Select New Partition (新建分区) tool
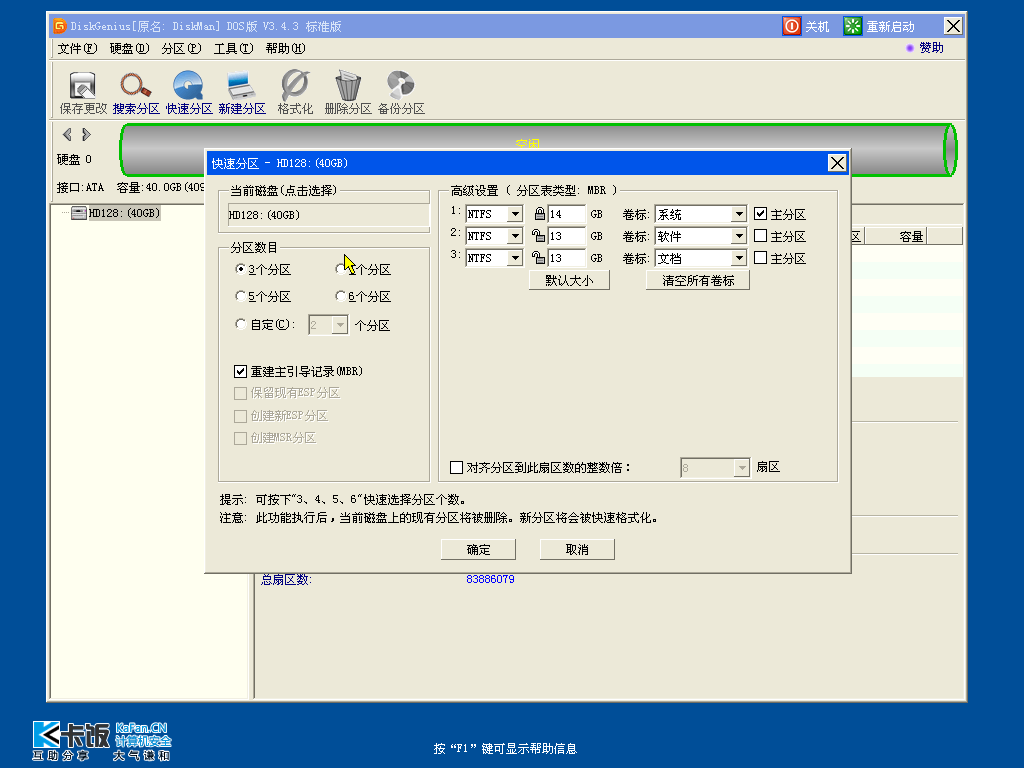Image resolution: width=1024 pixels, height=768 pixels. point(242,93)
